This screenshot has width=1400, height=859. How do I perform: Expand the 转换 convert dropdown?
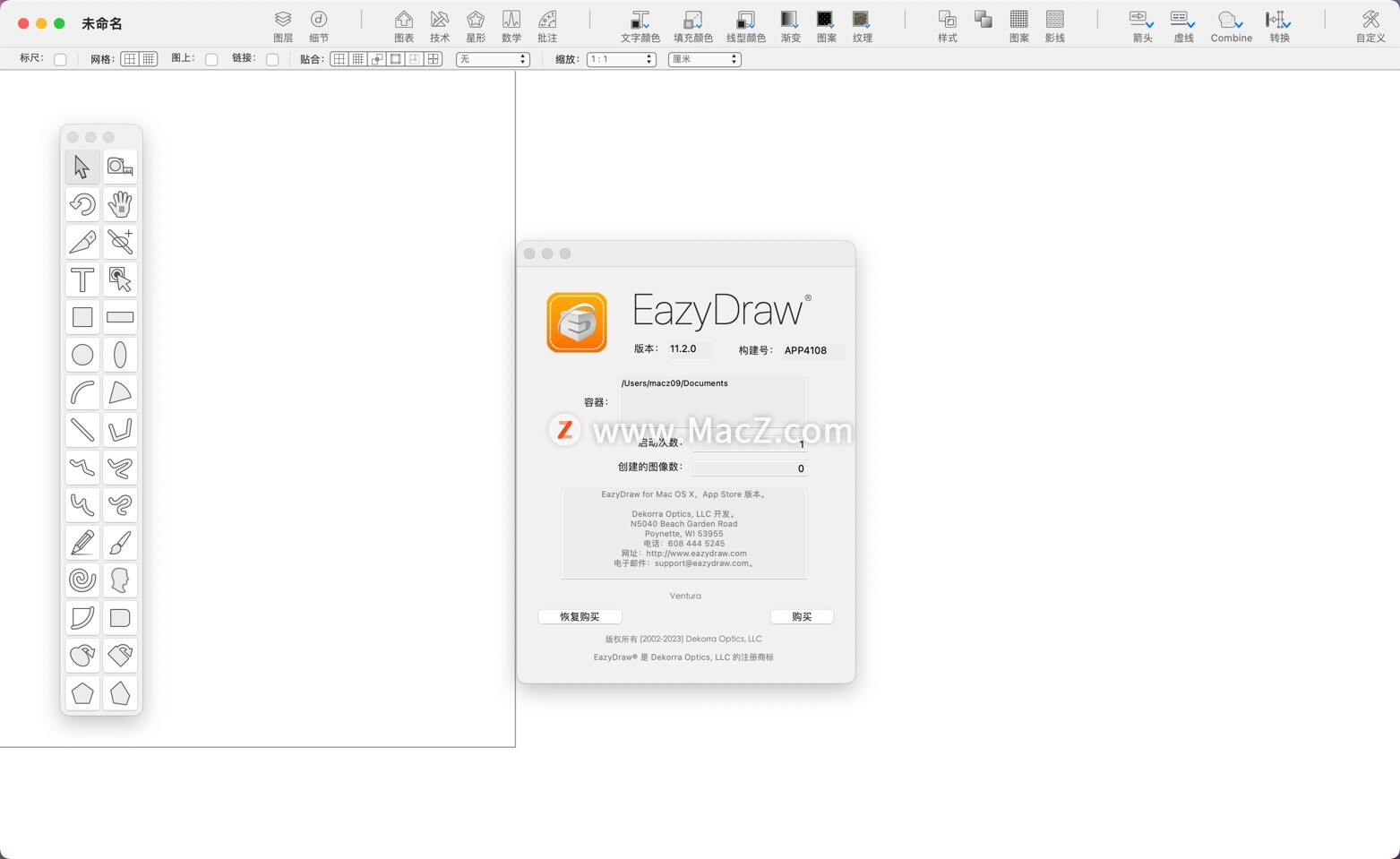point(1279,26)
